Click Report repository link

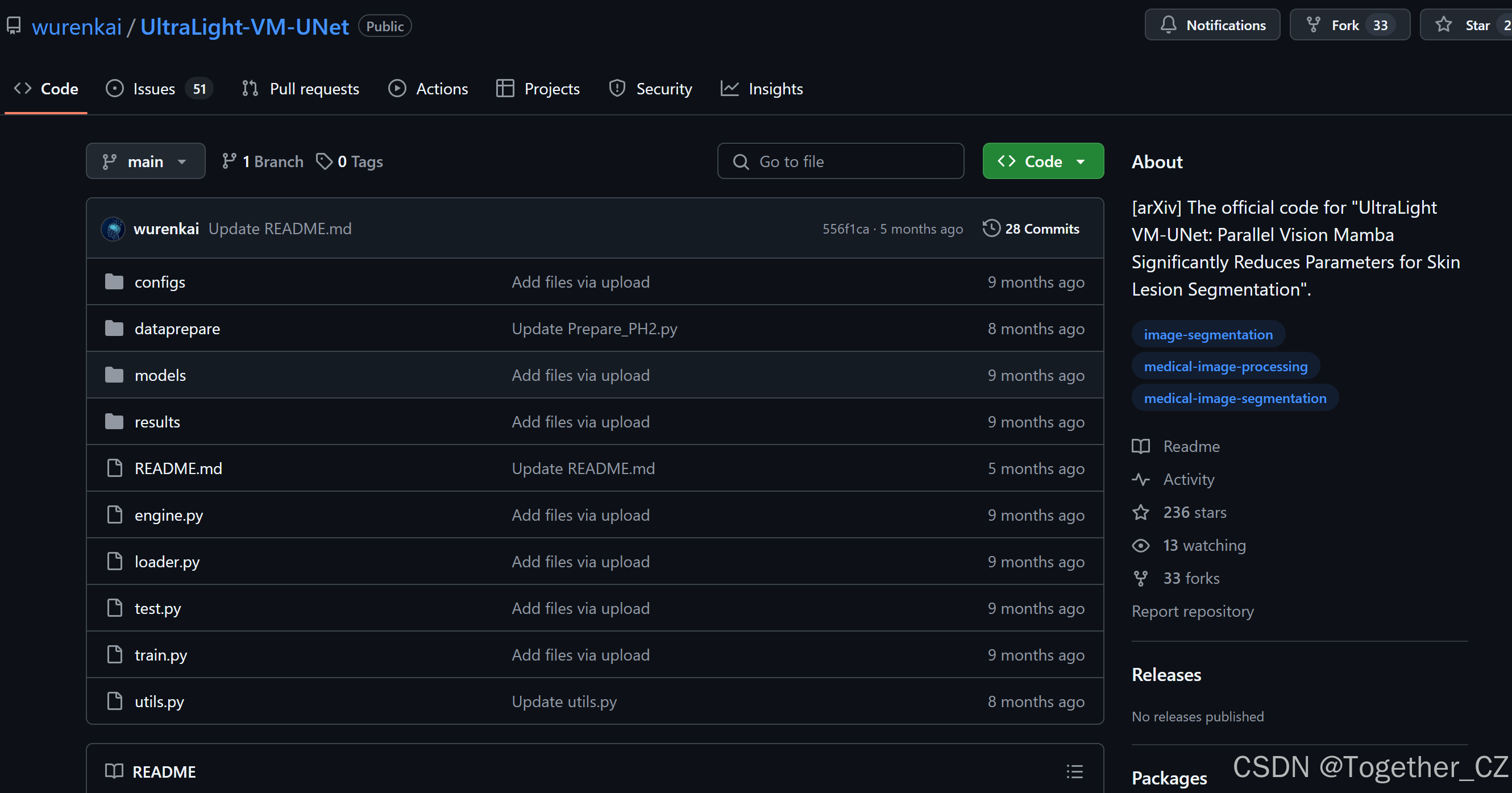[1192, 611]
